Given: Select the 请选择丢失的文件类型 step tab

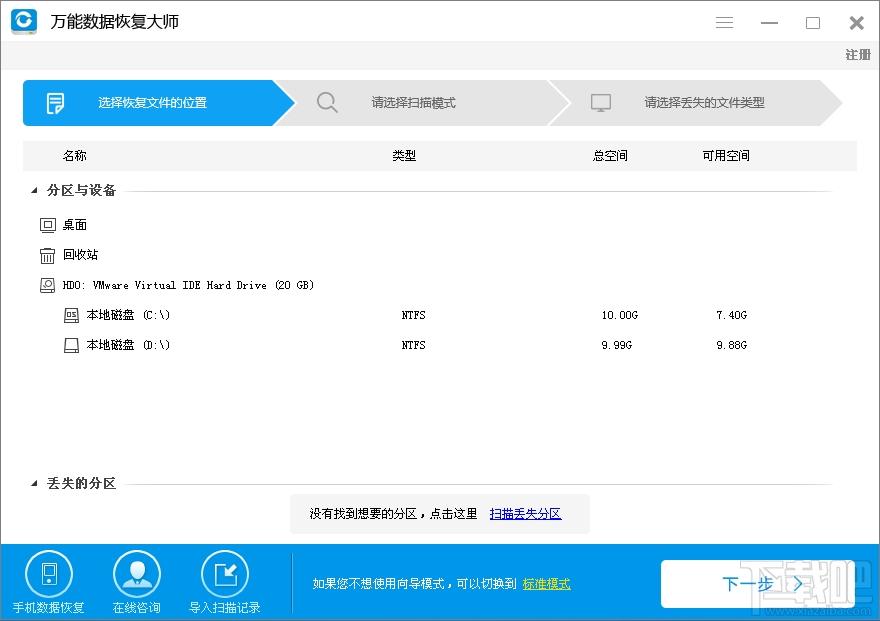Looking at the screenshot, I should (x=696, y=103).
